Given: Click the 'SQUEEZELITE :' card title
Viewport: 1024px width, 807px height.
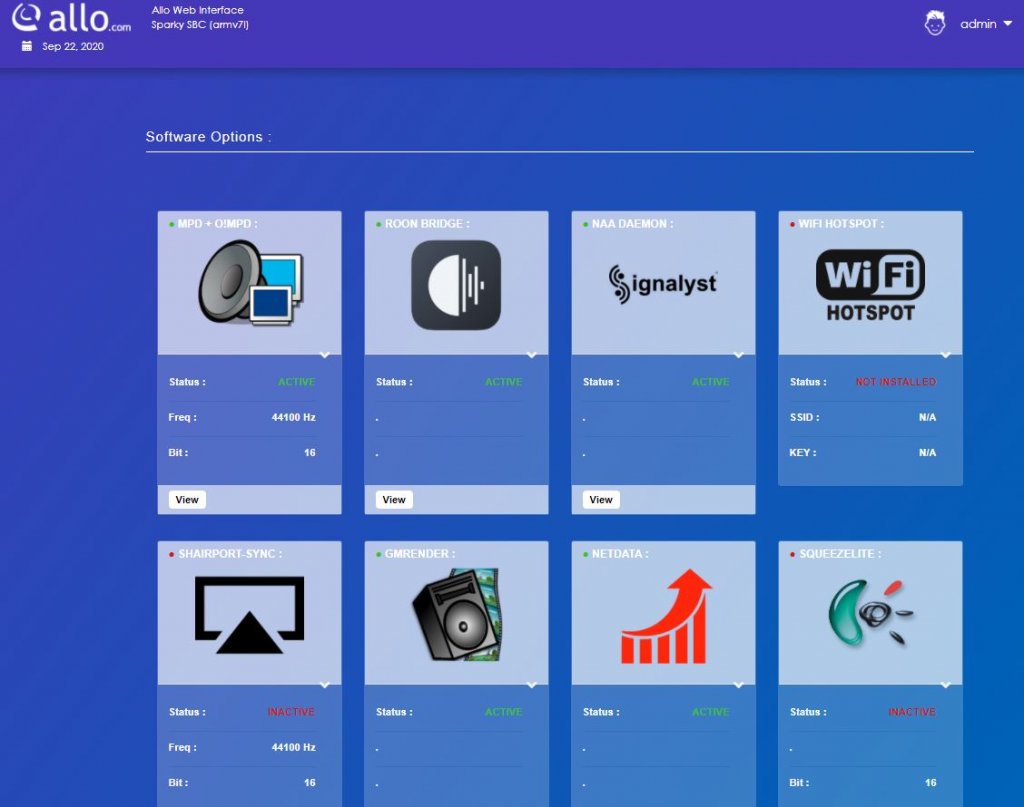Looking at the screenshot, I should 840,554.
